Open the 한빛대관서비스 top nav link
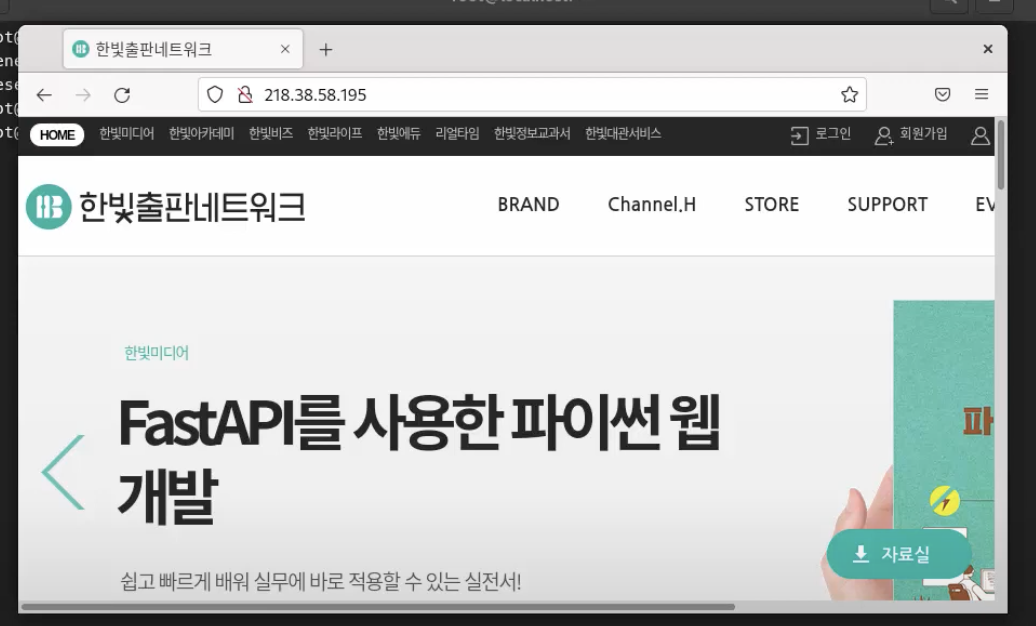The height and width of the screenshot is (626, 1036). click(623, 134)
